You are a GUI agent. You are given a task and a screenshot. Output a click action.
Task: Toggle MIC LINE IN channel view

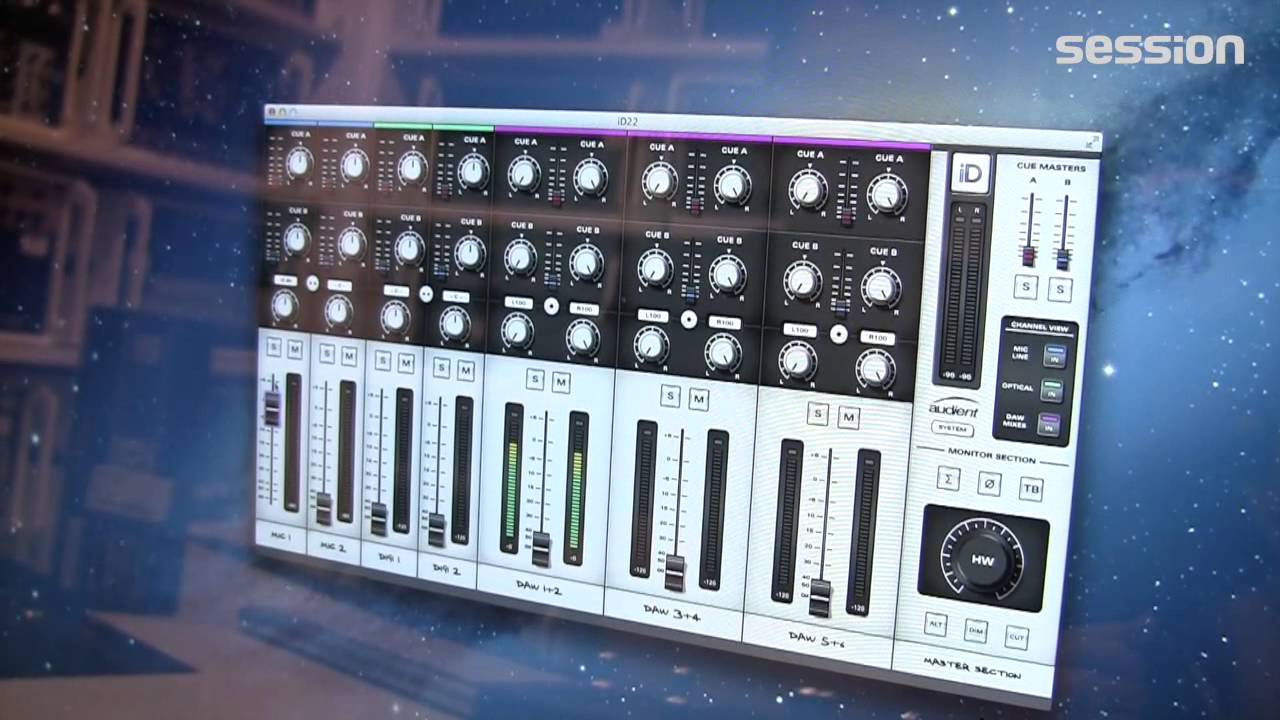[1054, 356]
